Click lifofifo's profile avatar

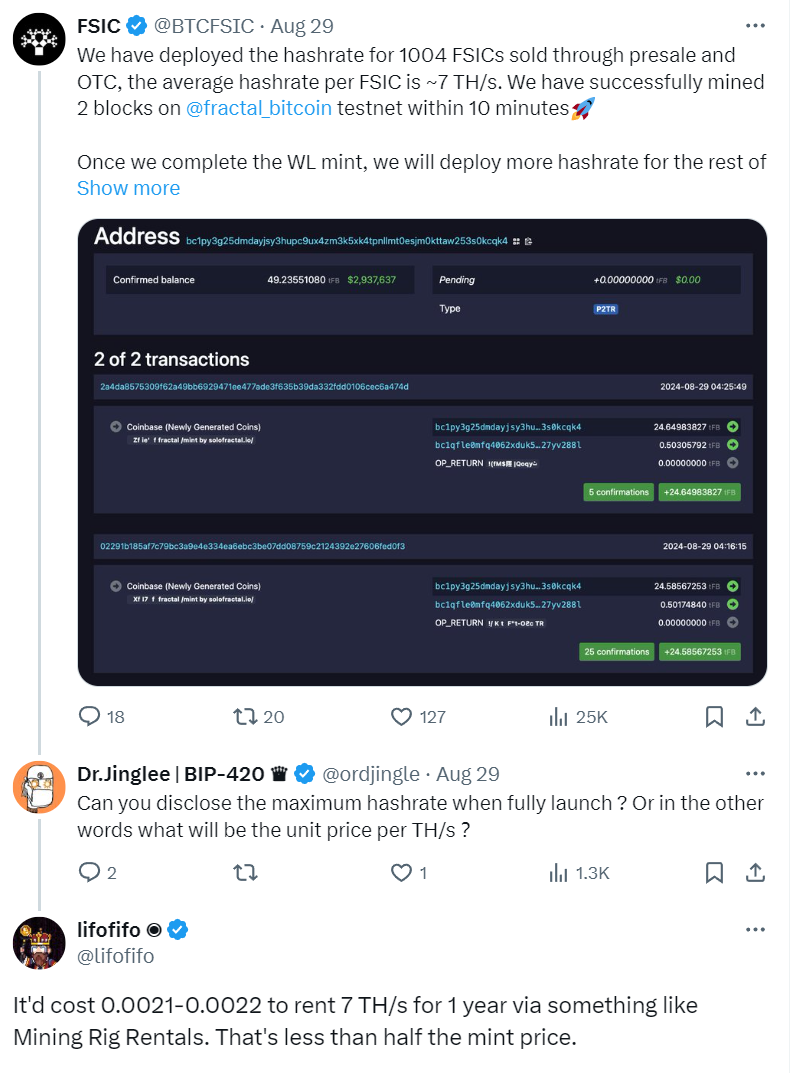pyautogui.click(x=39, y=943)
